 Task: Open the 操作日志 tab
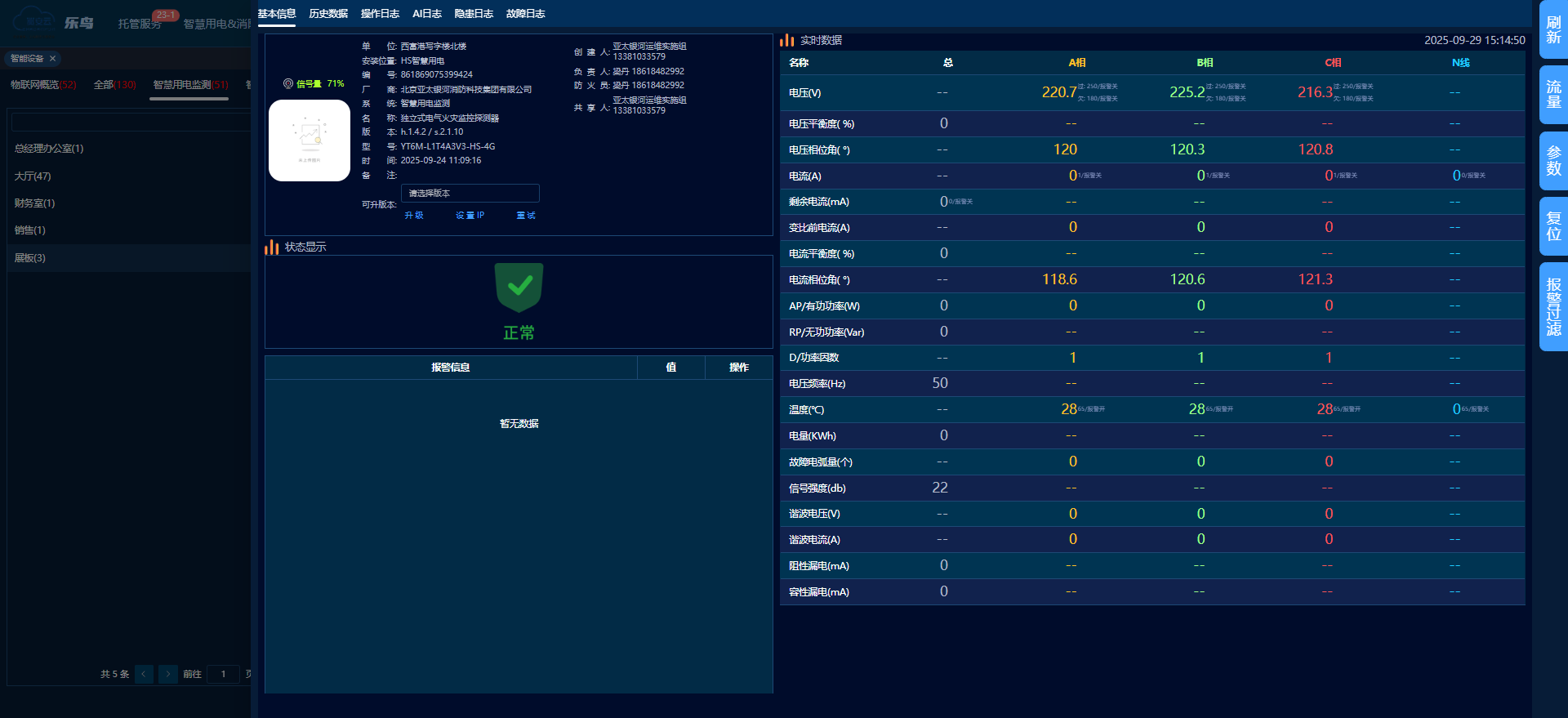(x=380, y=14)
